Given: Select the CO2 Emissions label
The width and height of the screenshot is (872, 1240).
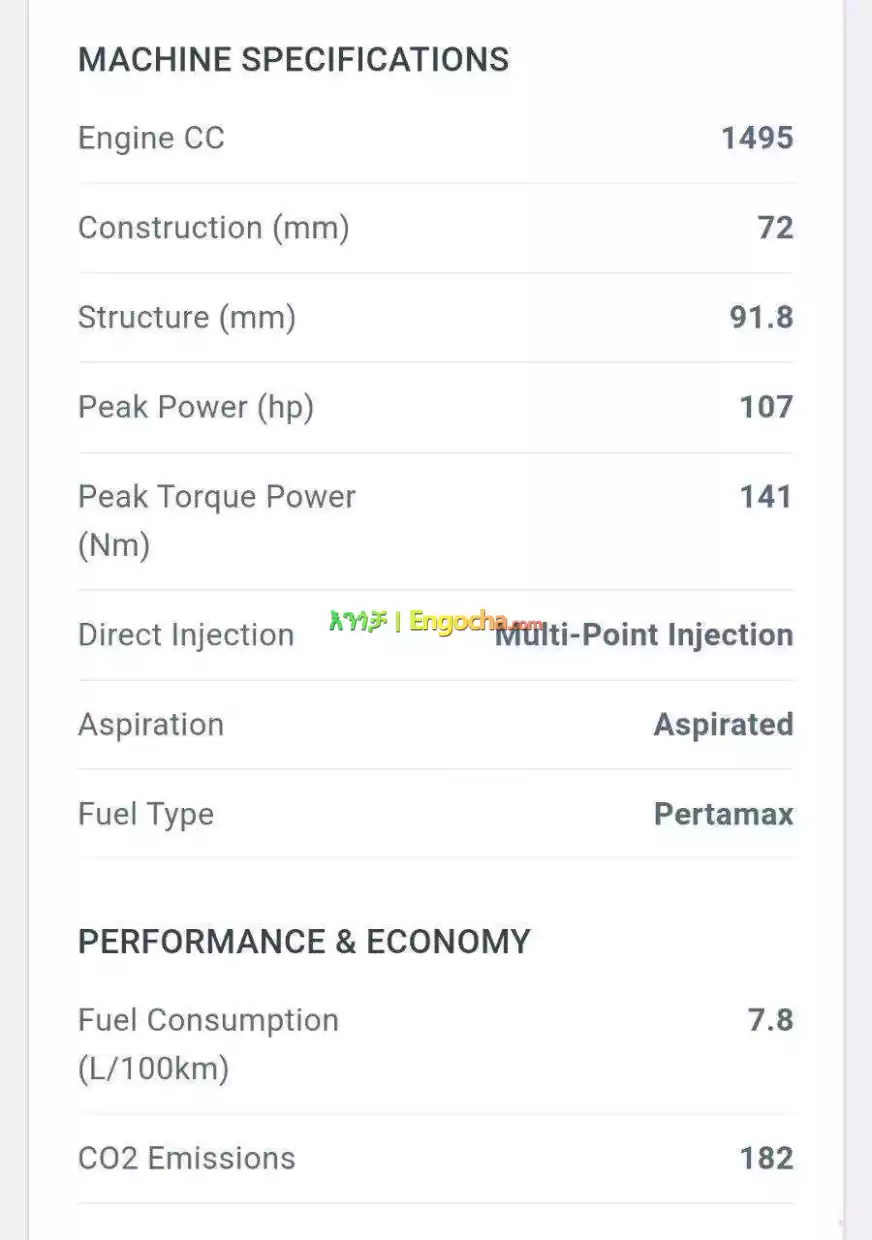Looking at the screenshot, I should tap(187, 1159).
